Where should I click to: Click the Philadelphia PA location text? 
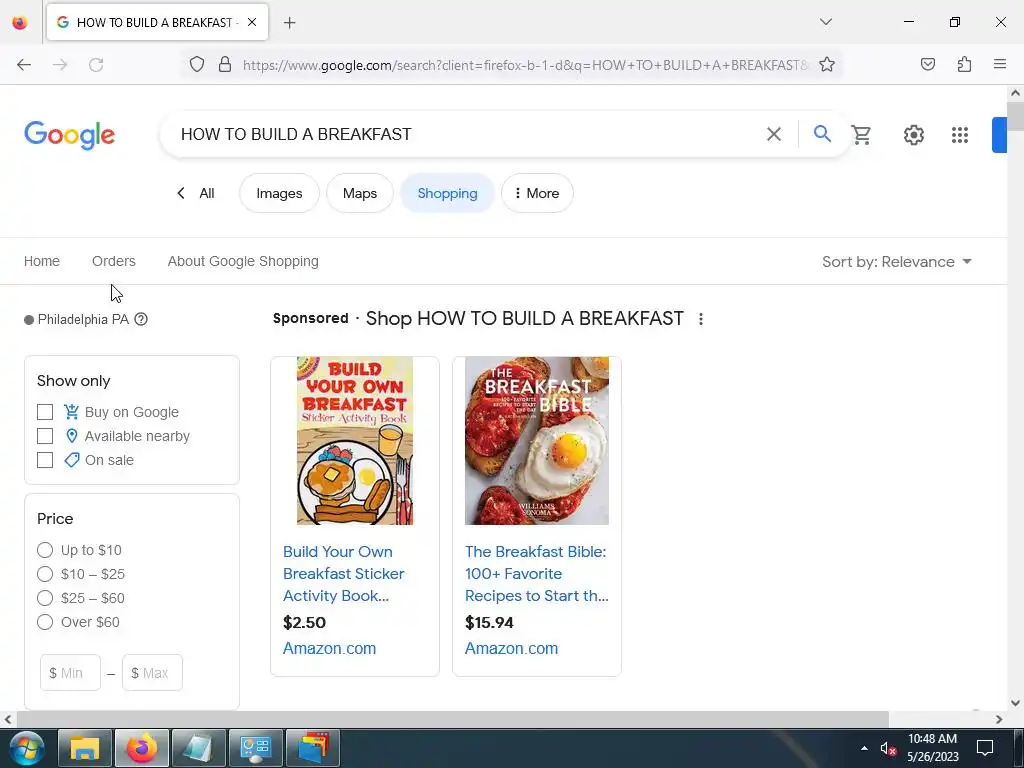coord(84,319)
